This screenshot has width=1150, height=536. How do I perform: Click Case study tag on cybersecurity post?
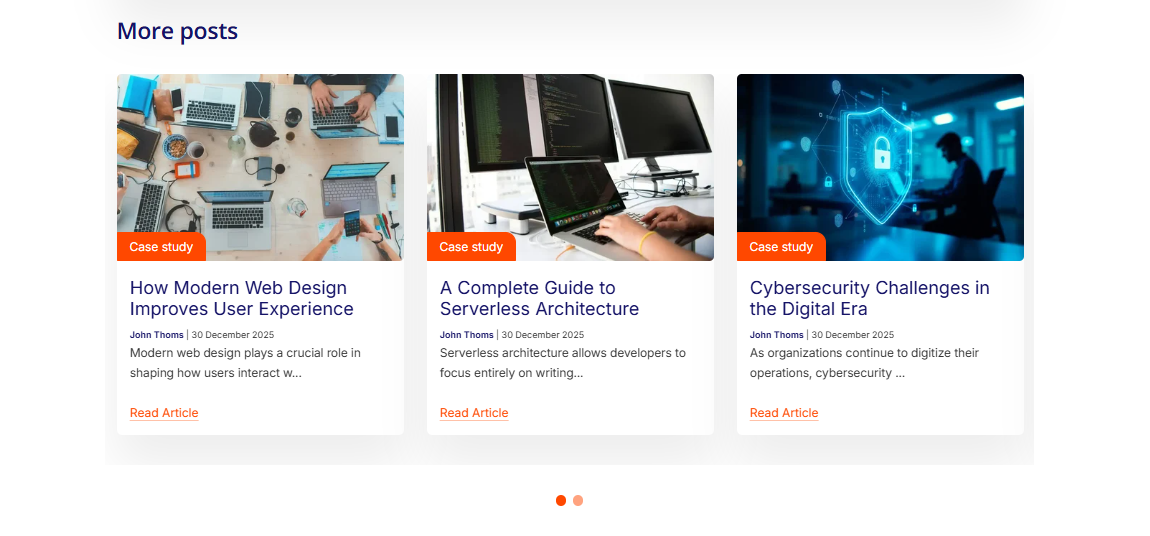click(781, 247)
